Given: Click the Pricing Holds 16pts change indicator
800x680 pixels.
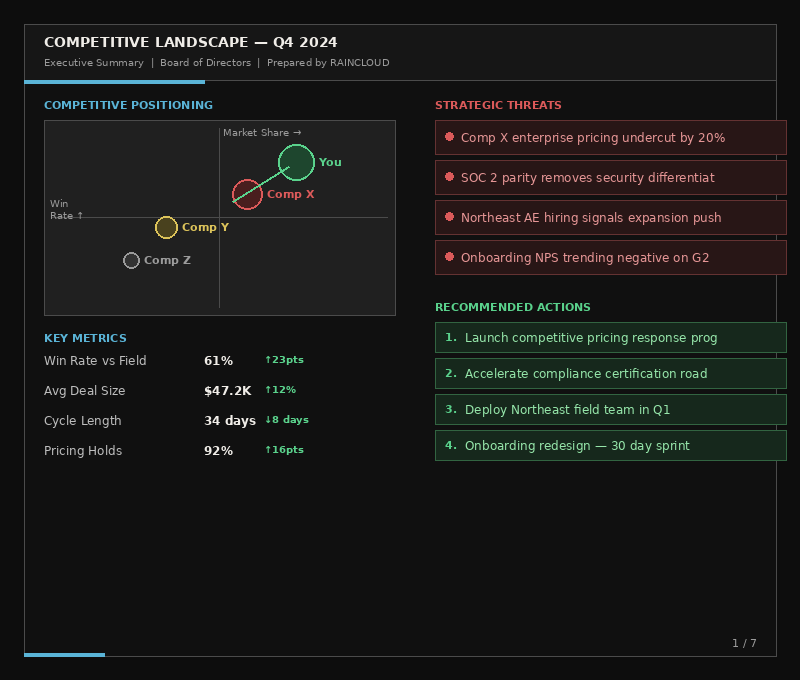Looking at the screenshot, I should (x=284, y=450).
